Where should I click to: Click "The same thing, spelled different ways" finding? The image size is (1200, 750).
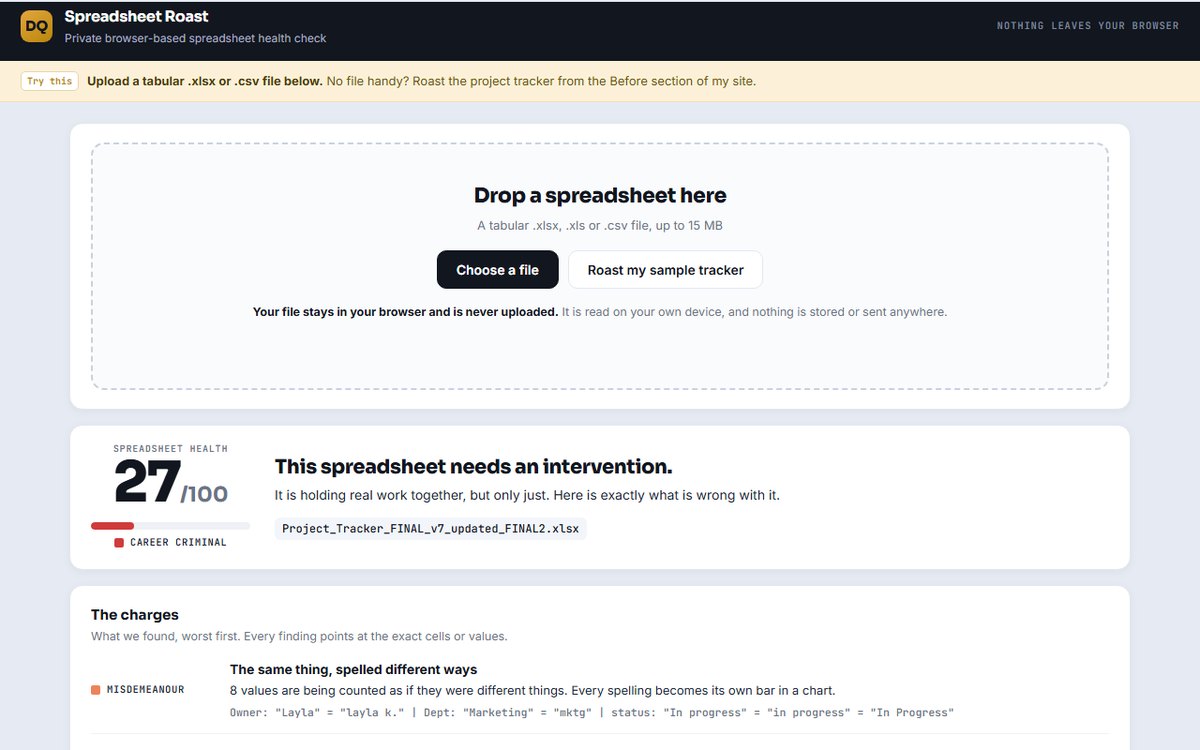pos(353,670)
